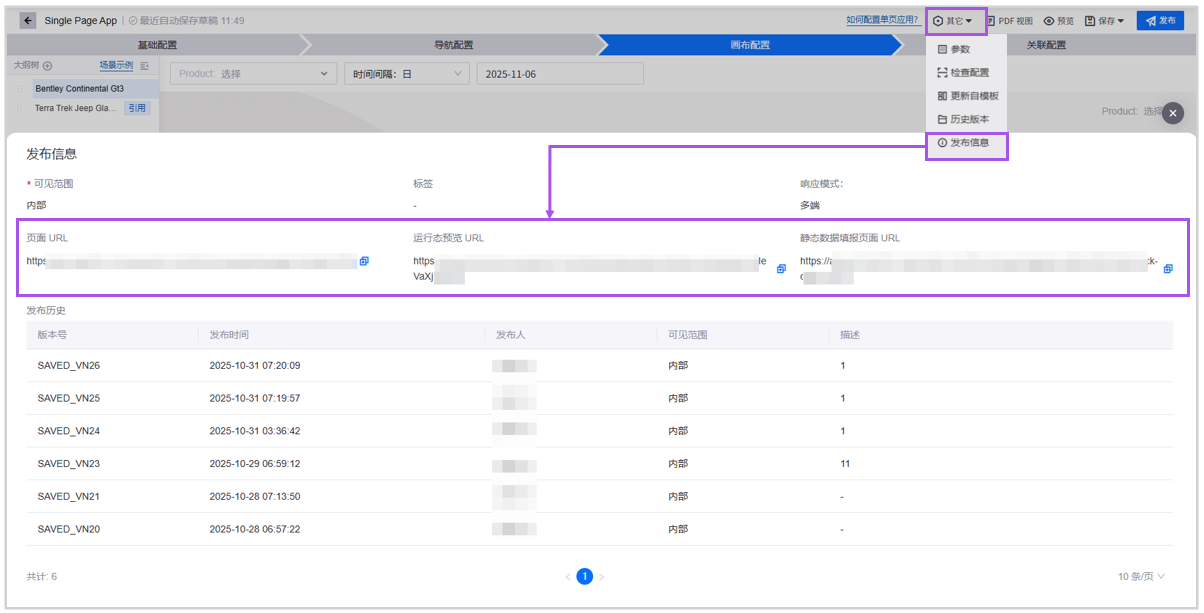Click the back arrow beside Single Page App
This screenshot has width=1204, height=613.
pos(28,20)
